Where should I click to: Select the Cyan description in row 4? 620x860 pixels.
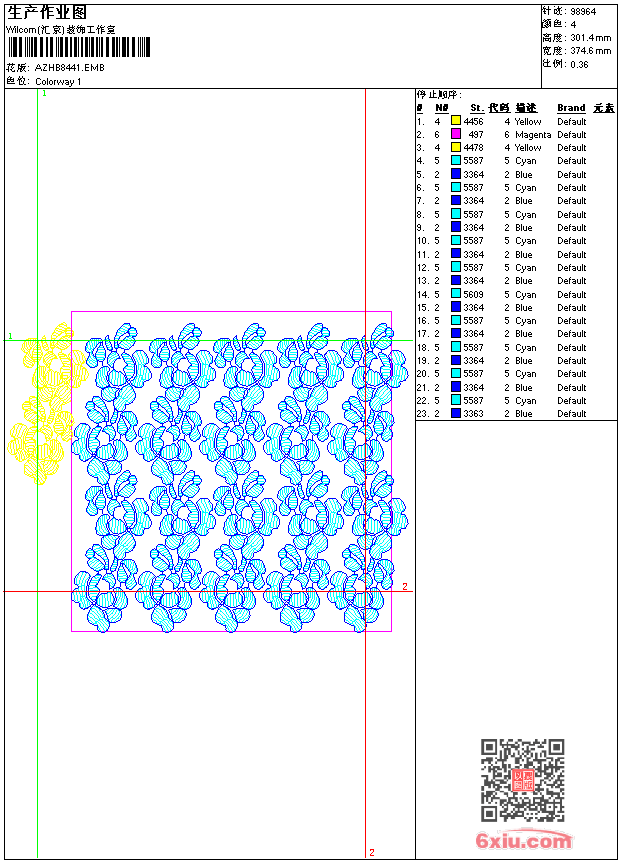tap(526, 161)
